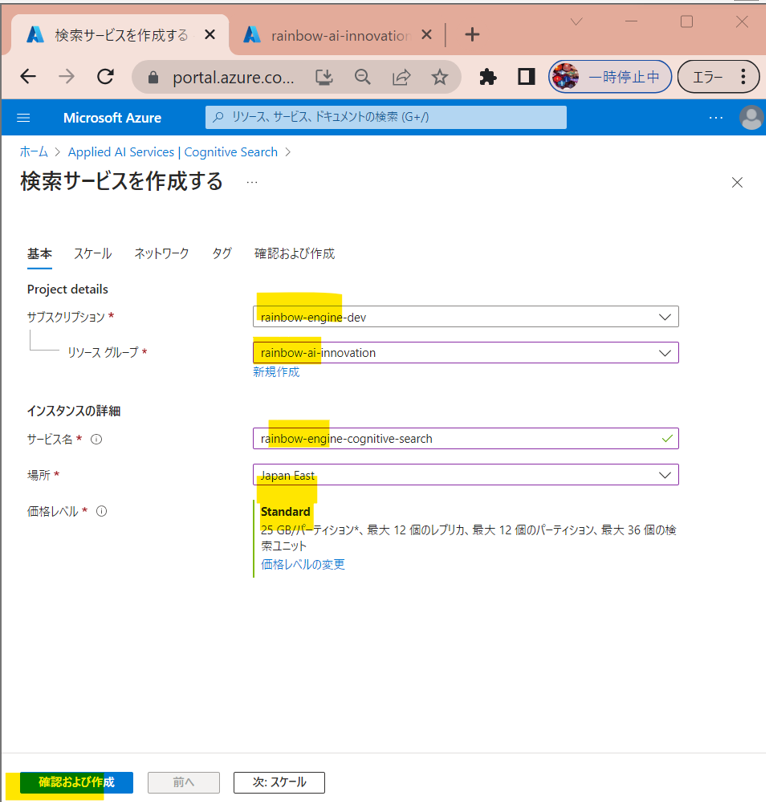Click the 新規作成 link under resource group
This screenshot has height=802, width=766.
(276, 372)
